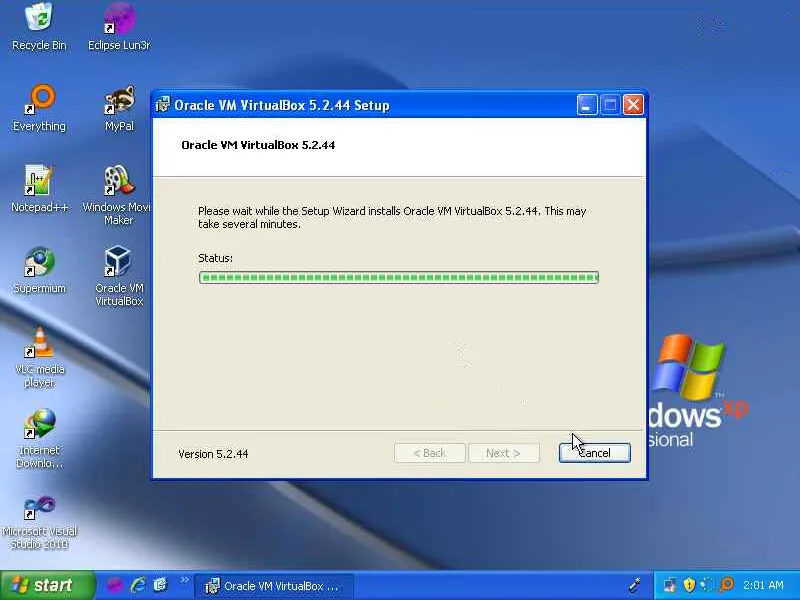Screen dimensions: 800x600
Task: Select the VLC media player shortcut
Action: pos(39,357)
